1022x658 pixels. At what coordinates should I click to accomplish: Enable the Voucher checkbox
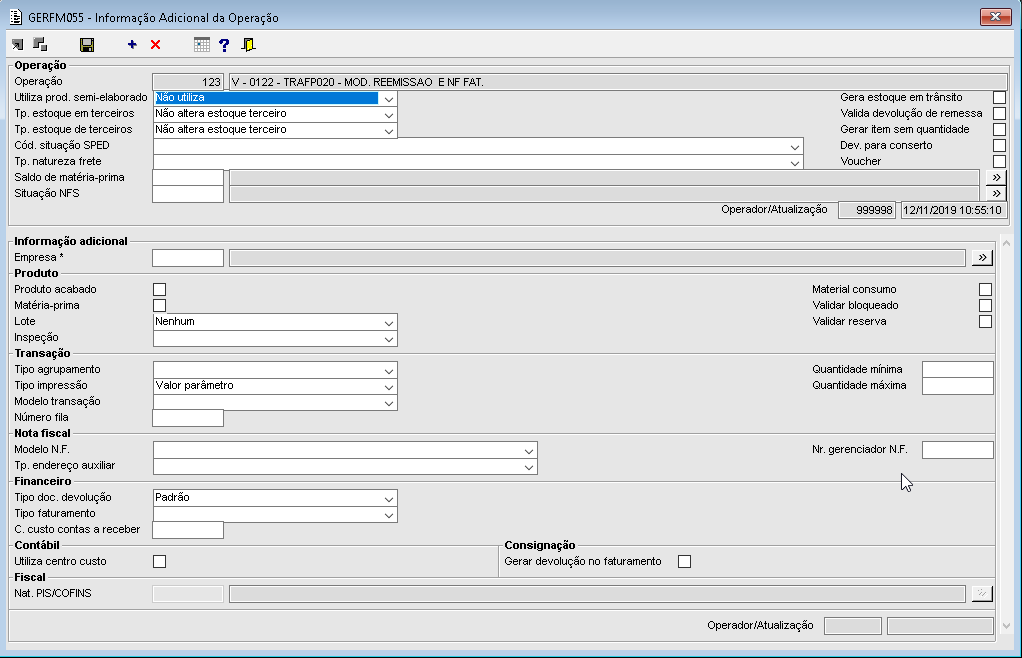[999, 162]
